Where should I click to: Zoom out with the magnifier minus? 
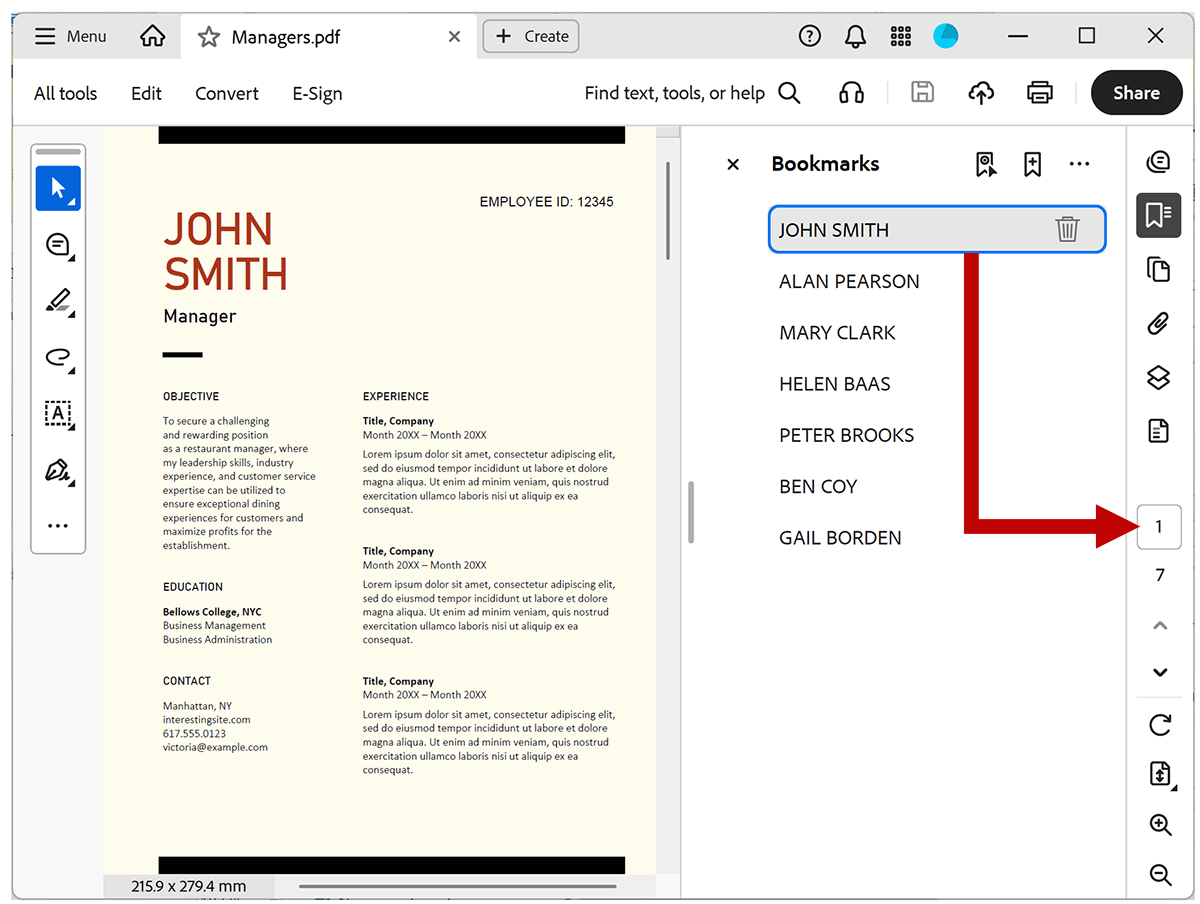(1160, 875)
